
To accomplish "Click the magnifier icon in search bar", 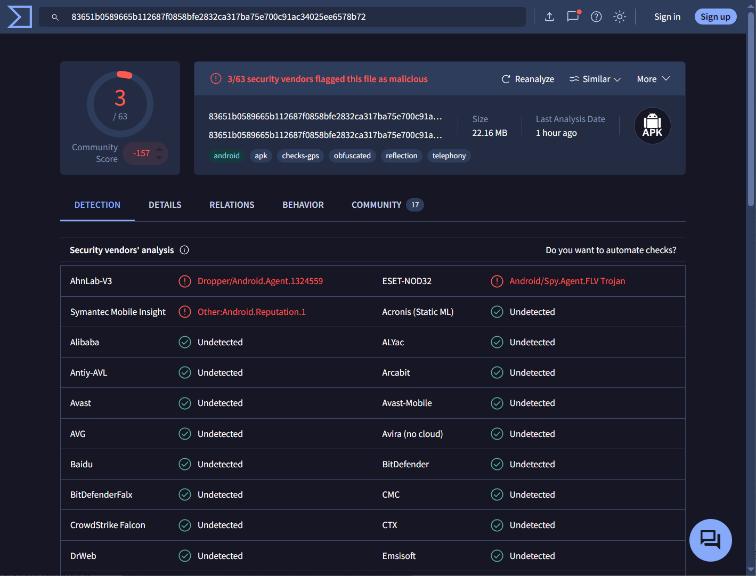I will tap(56, 17).
